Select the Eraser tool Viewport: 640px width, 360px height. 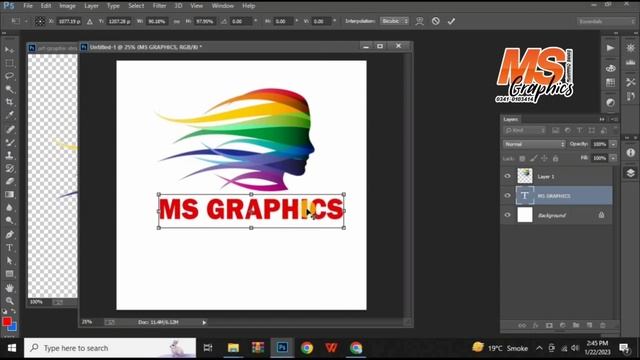9,181
